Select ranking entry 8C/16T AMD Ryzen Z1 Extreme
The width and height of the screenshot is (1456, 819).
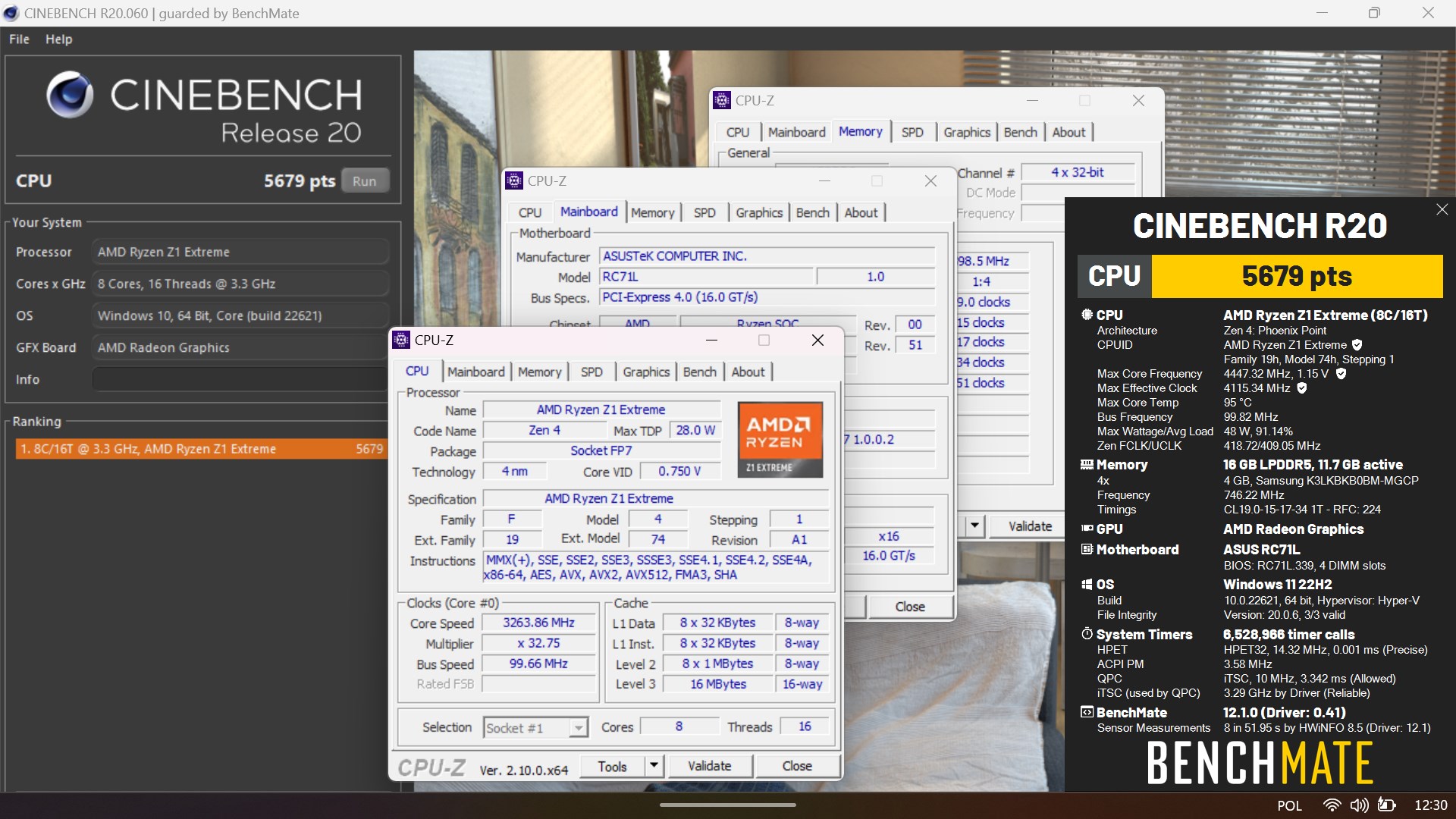pos(201,449)
